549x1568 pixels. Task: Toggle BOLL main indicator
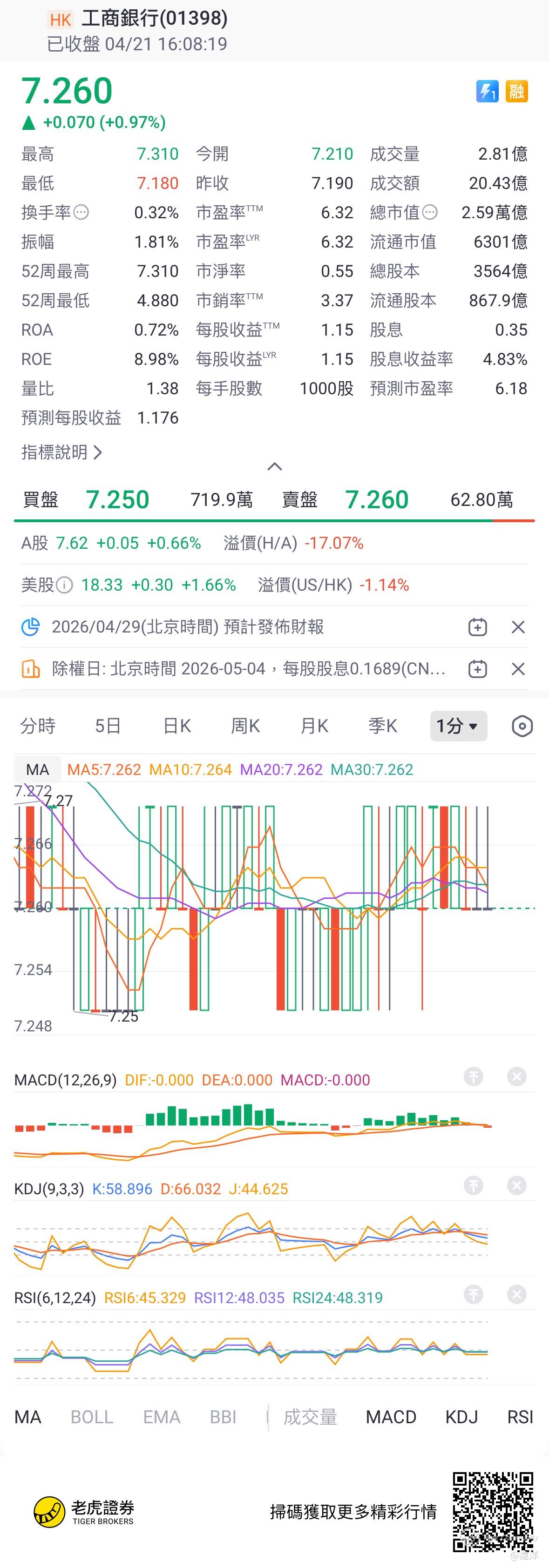click(x=92, y=1417)
